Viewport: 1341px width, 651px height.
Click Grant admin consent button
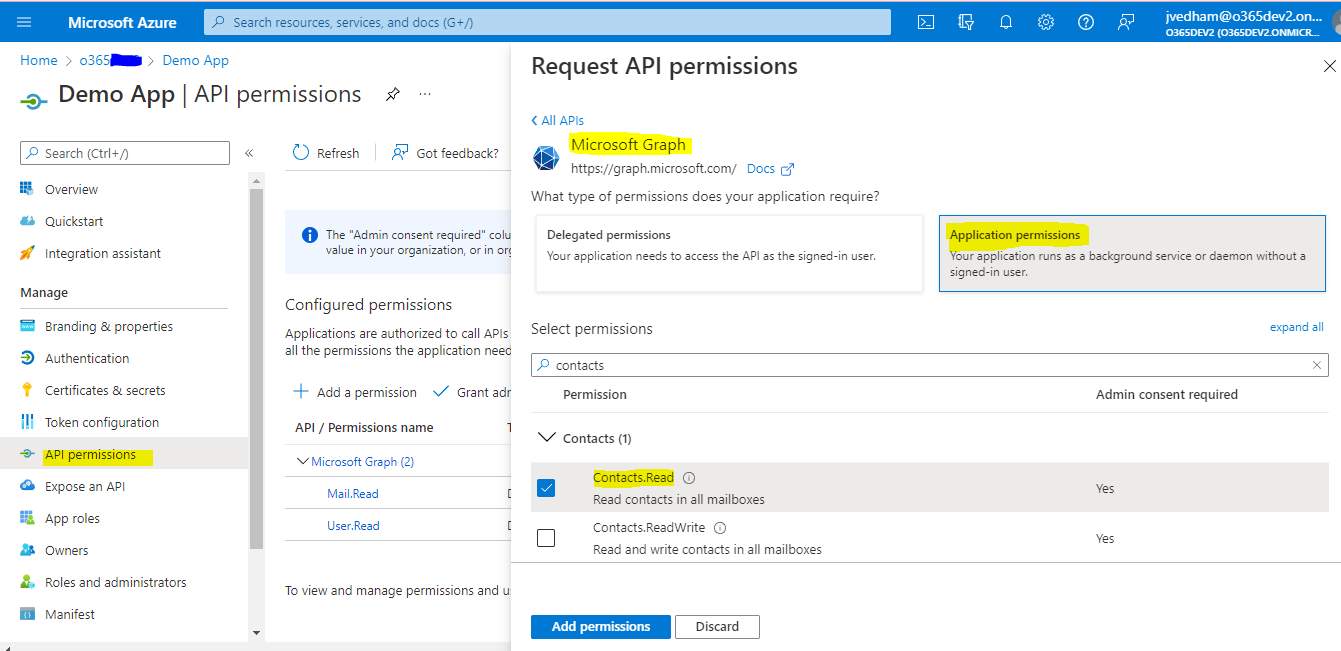pos(471,392)
